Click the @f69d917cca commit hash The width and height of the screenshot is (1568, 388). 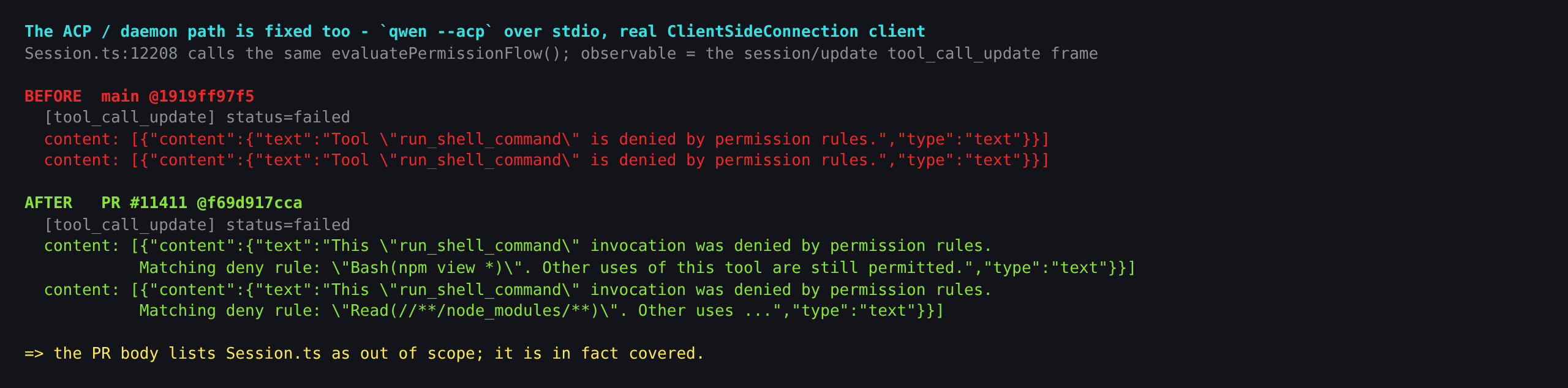[249, 203]
